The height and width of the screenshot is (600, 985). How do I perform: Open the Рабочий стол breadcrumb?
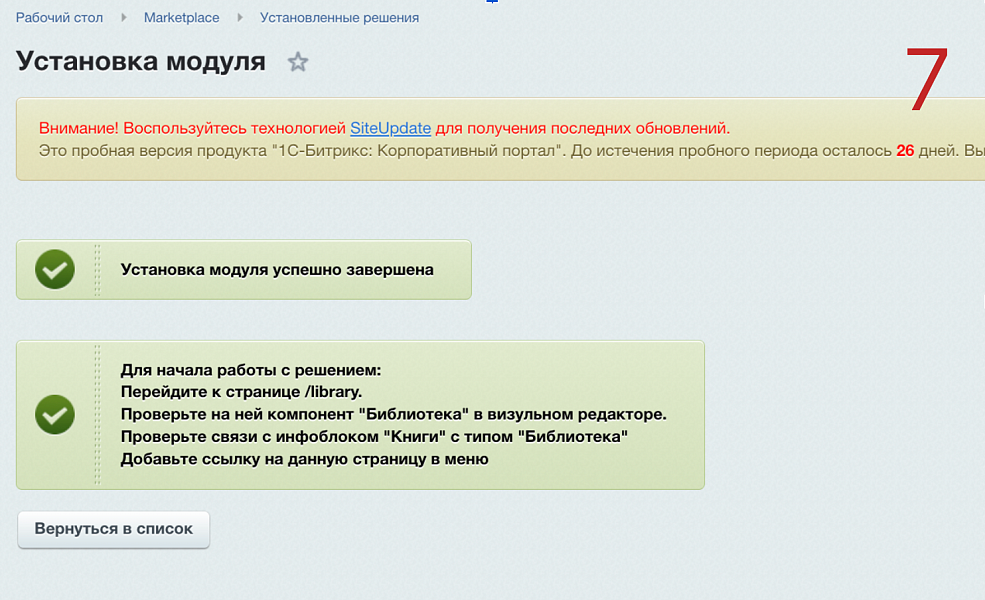[59, 18]
